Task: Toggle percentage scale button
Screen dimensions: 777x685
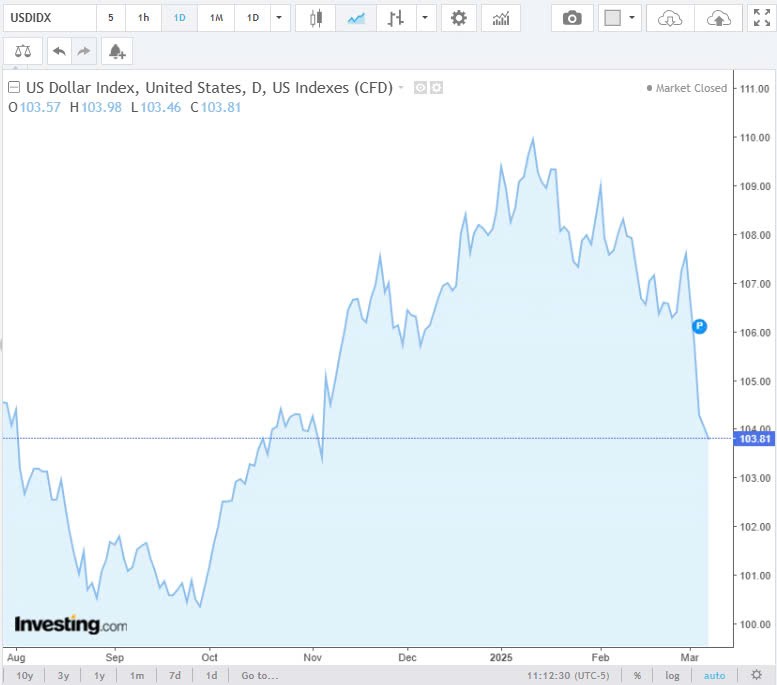Action: [x=637, y=676]
